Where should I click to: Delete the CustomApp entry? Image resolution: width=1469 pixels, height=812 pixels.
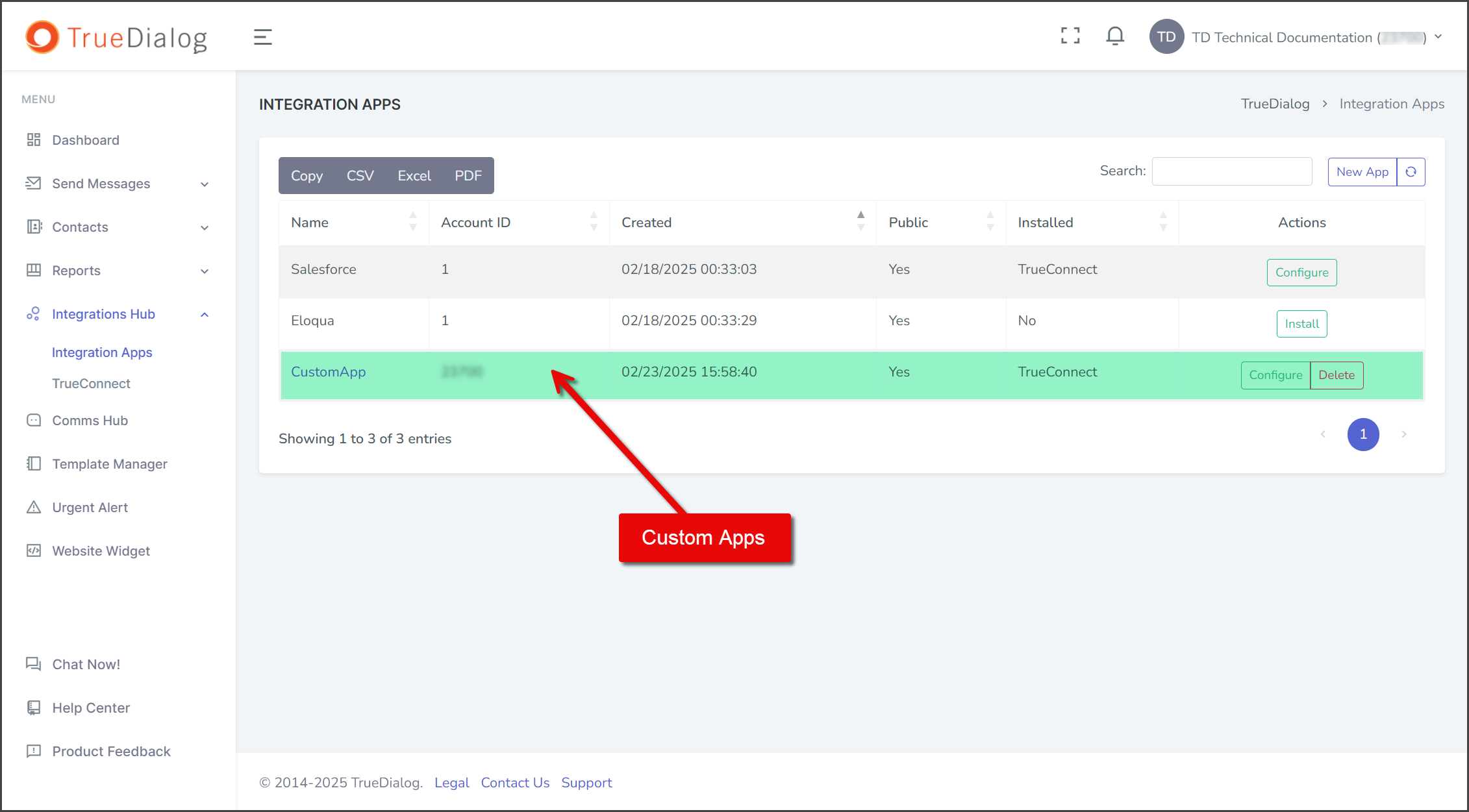1337,375
